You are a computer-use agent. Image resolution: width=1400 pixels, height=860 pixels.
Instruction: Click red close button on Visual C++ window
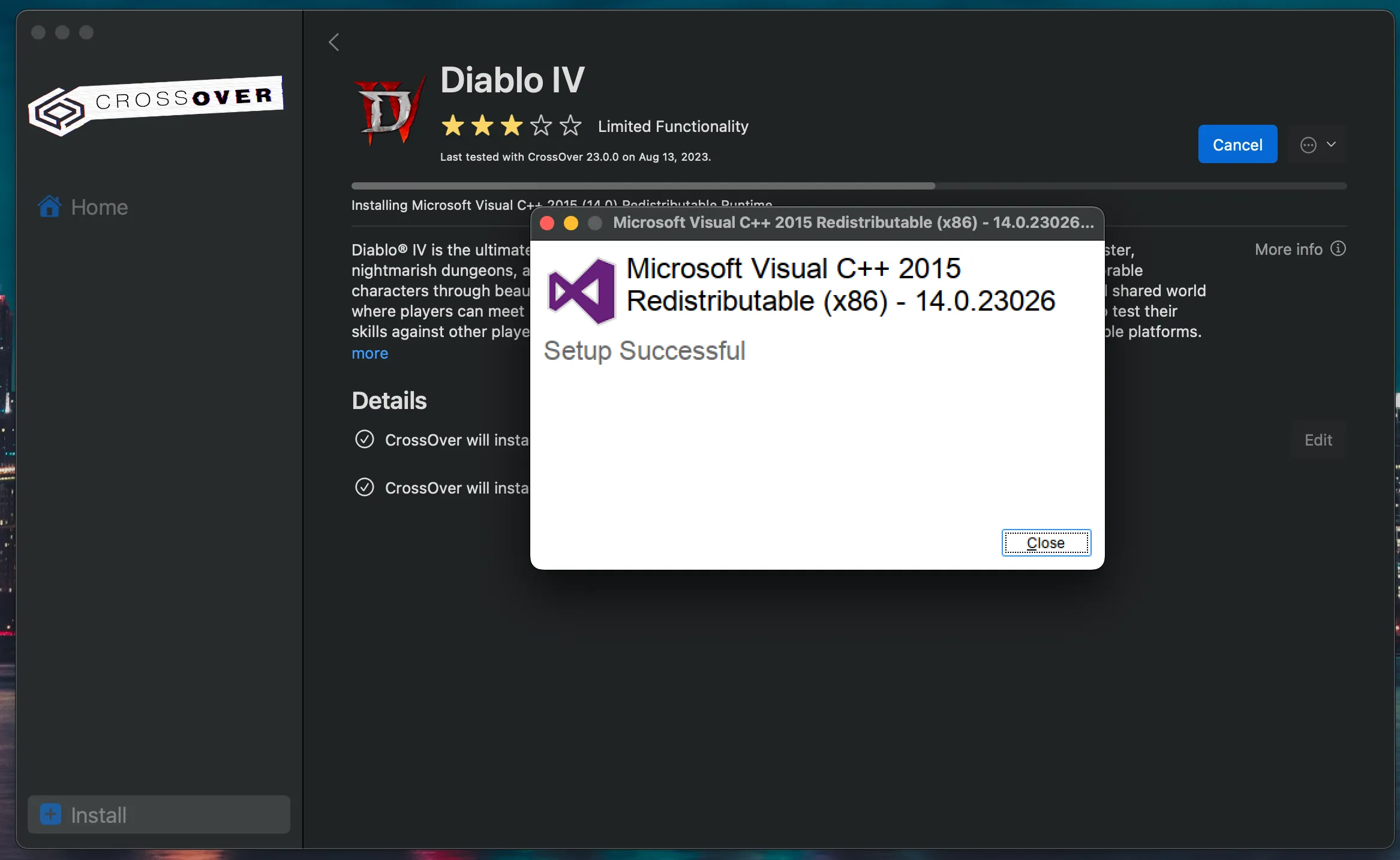547,223
